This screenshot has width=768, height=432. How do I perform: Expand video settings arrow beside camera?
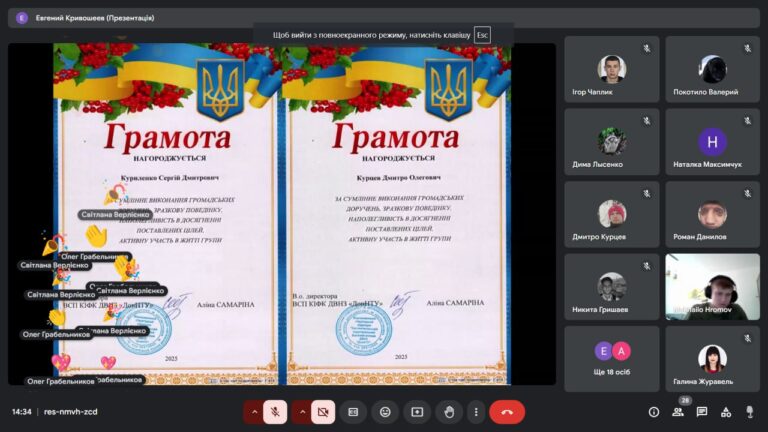tap(302, 412)
